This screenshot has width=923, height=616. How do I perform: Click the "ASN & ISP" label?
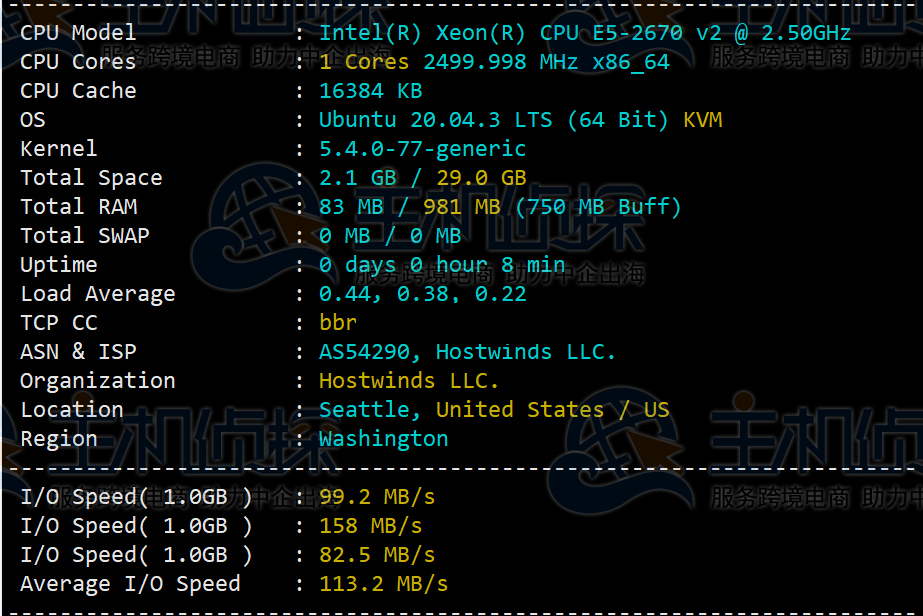click(78, 352)
